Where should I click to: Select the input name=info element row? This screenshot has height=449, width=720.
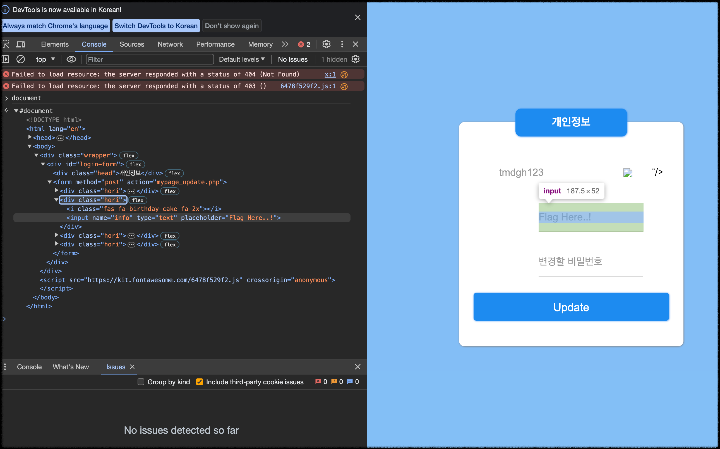click(181, 218)
